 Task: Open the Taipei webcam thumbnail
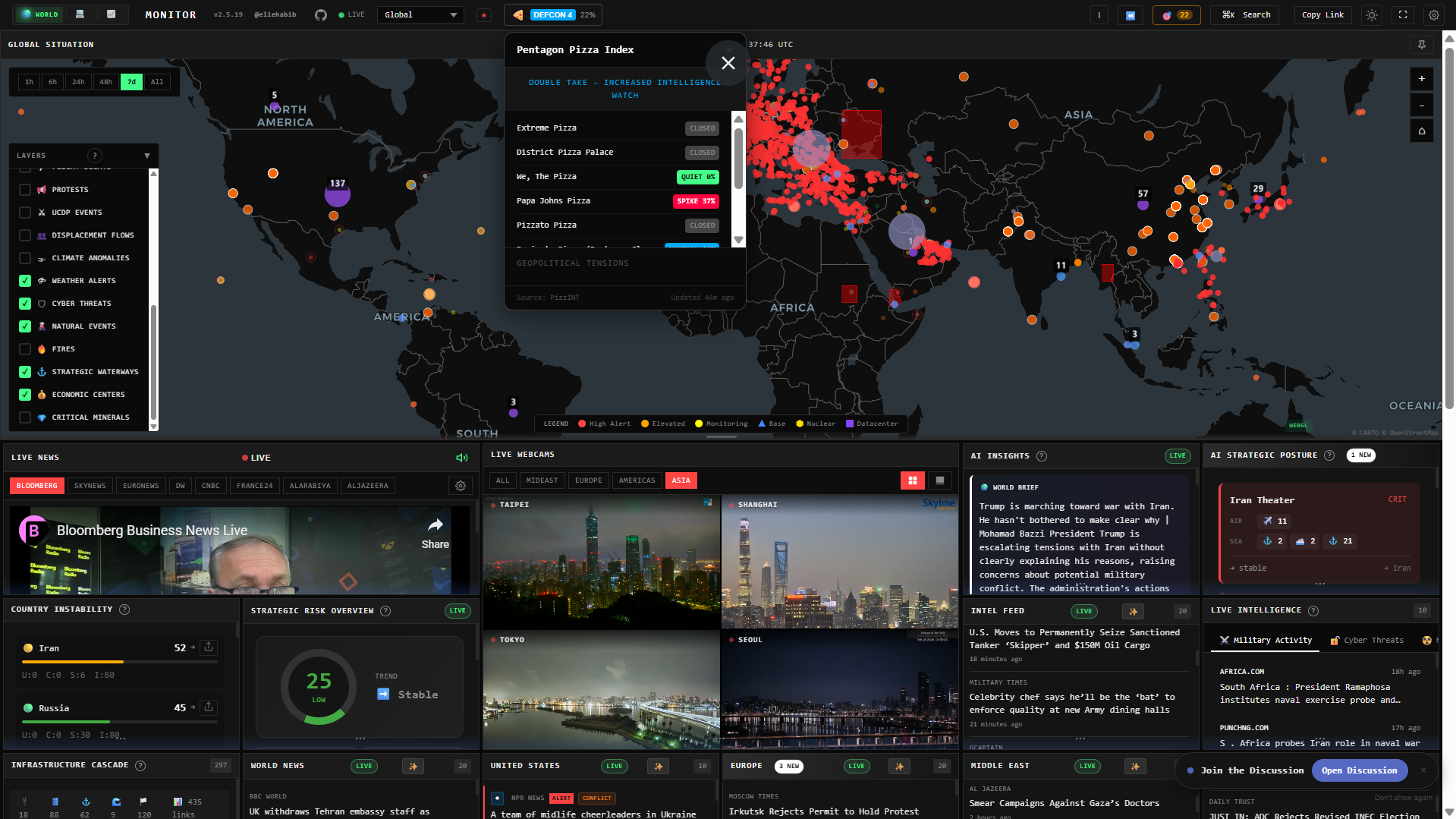click(x=601, y=562)
